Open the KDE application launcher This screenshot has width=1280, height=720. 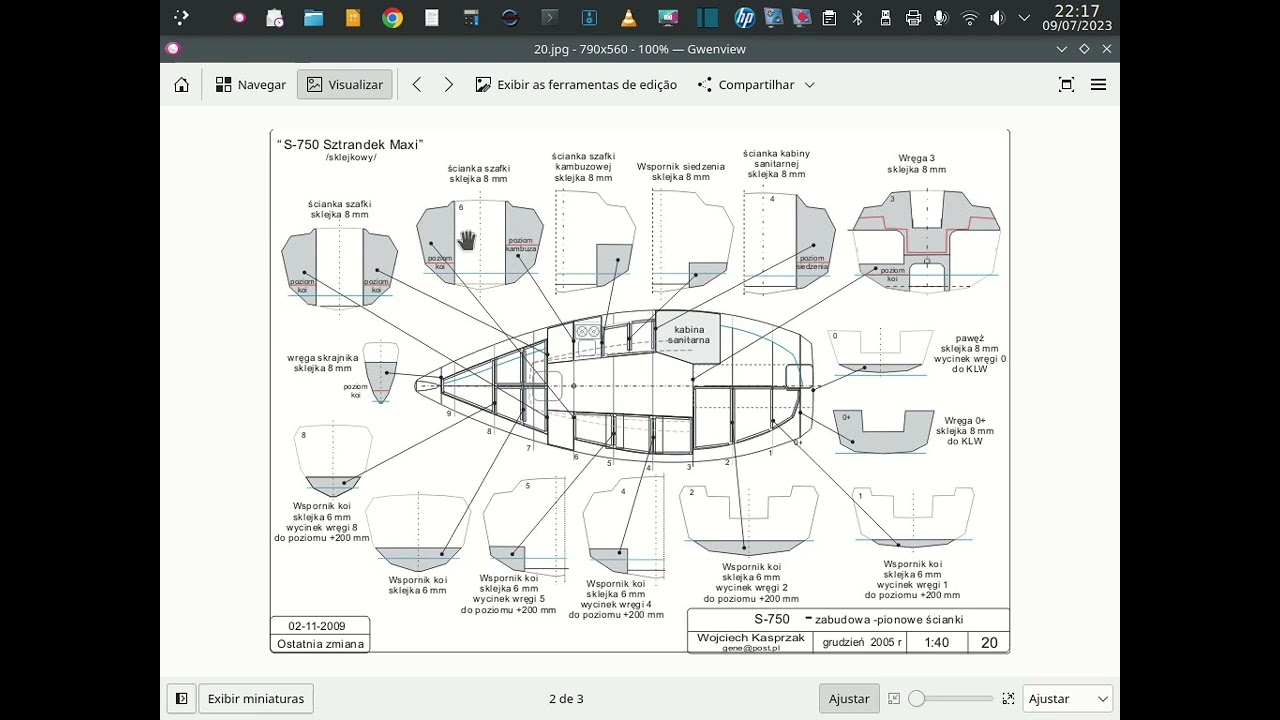click(x=181, y=17)
